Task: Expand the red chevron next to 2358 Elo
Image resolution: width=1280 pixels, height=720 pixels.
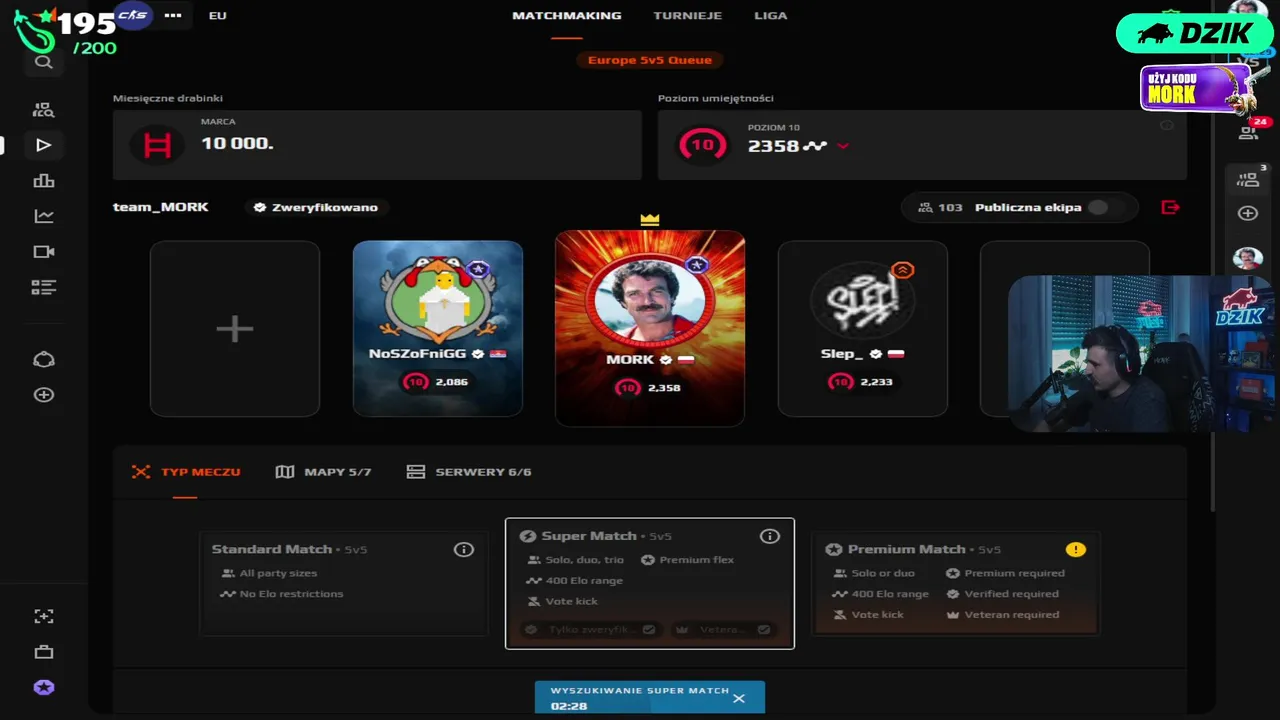Action: tap(843, 146)
